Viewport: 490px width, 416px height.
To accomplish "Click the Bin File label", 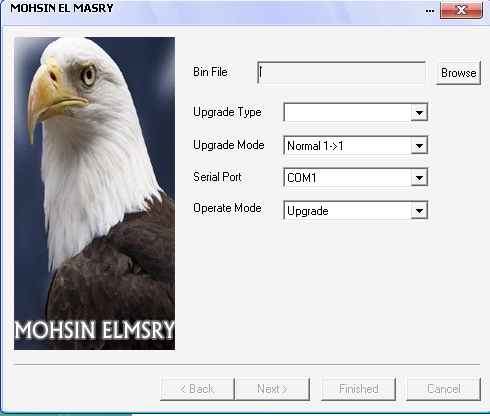I will point(210,72).
